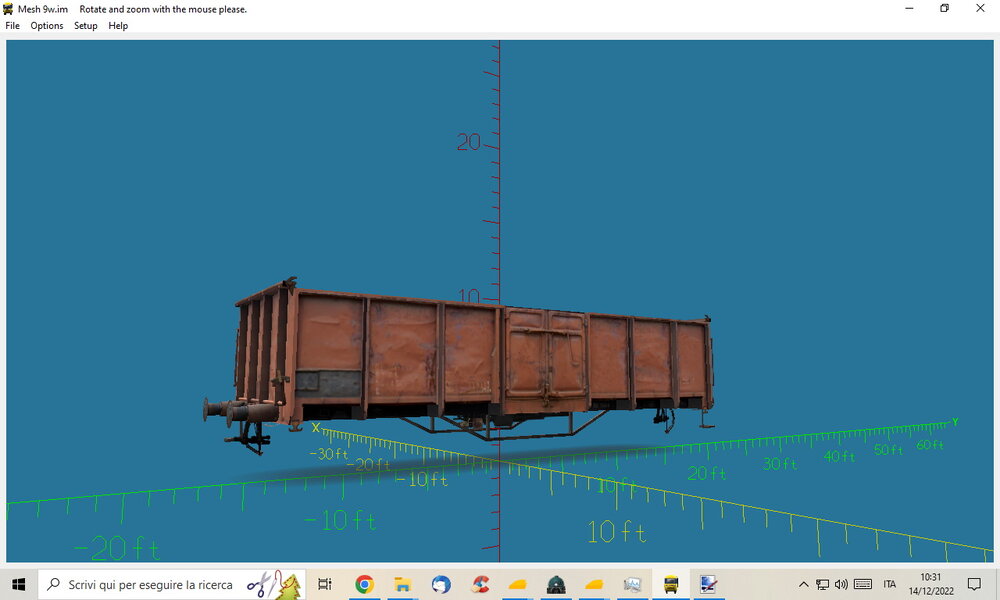Click the green 'Y' axis marker

tap(955, 422)
